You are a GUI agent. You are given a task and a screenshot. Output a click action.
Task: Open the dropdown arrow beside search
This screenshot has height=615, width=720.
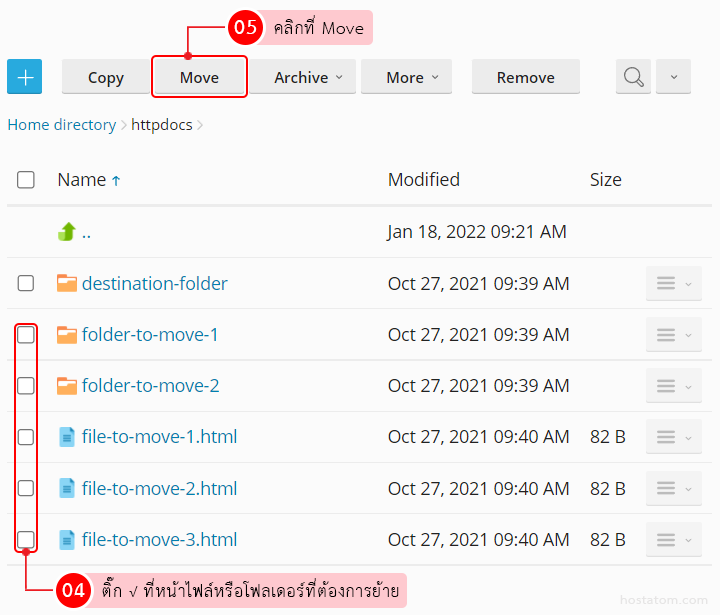pyautogui.click(x=673, y=77)
